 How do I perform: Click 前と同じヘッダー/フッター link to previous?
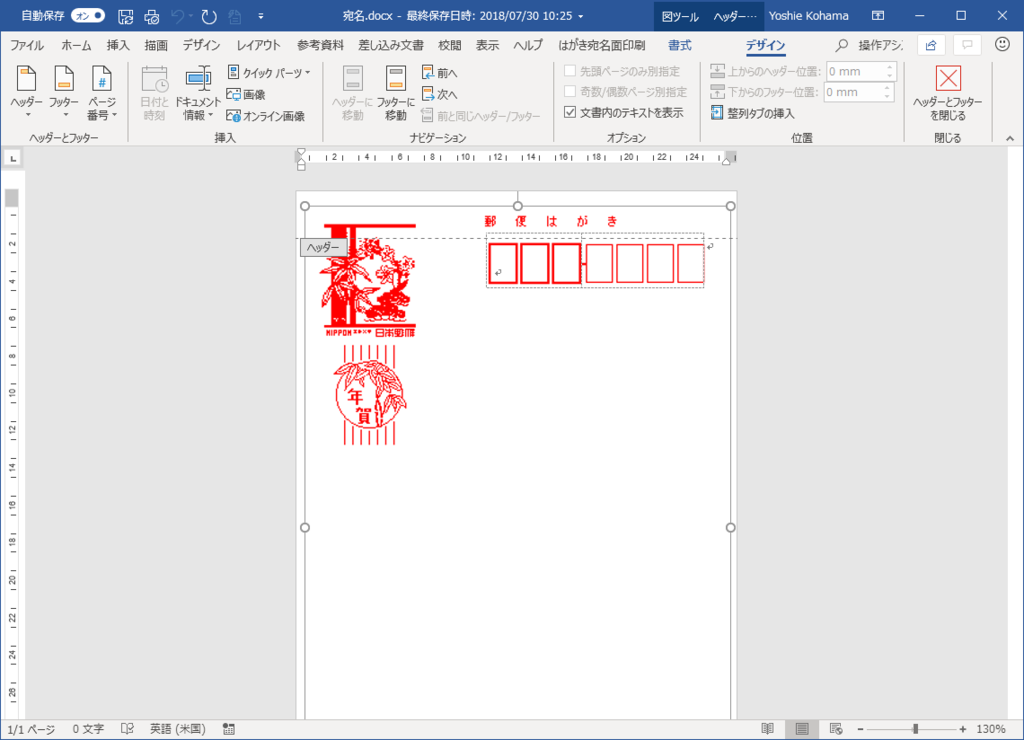point(481,116)
